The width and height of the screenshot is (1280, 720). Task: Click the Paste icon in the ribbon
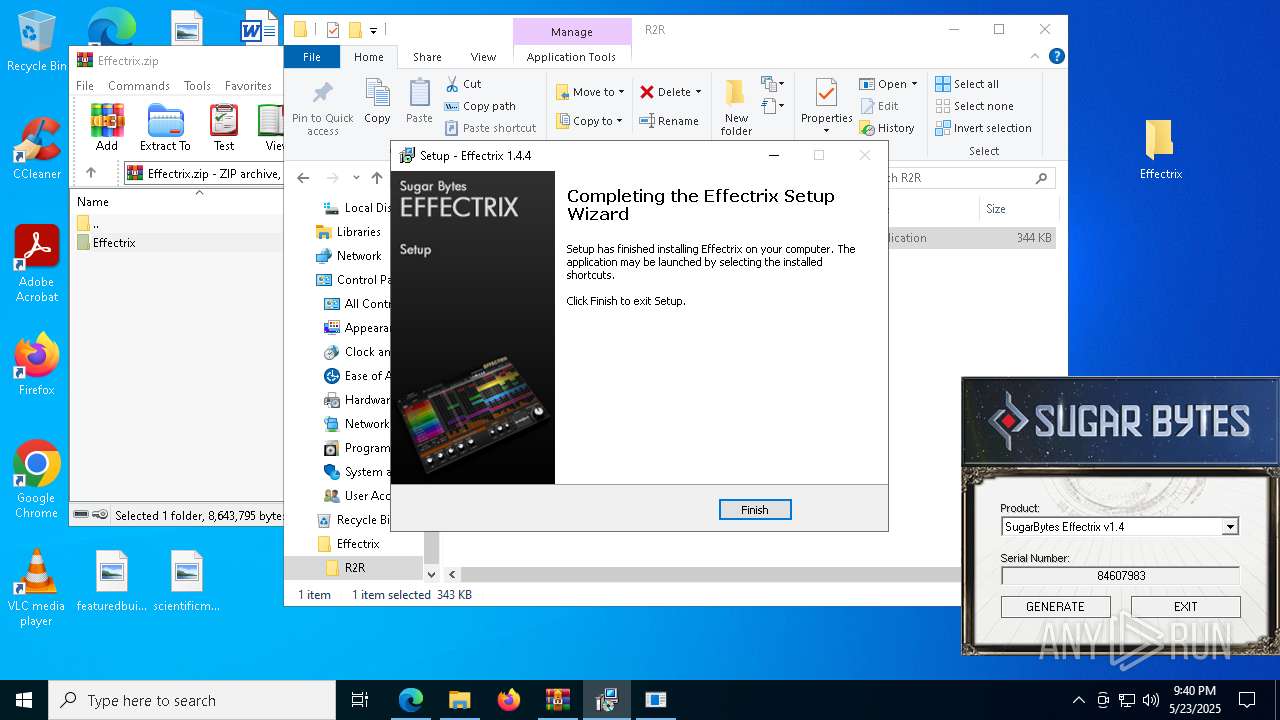(419, 101)
